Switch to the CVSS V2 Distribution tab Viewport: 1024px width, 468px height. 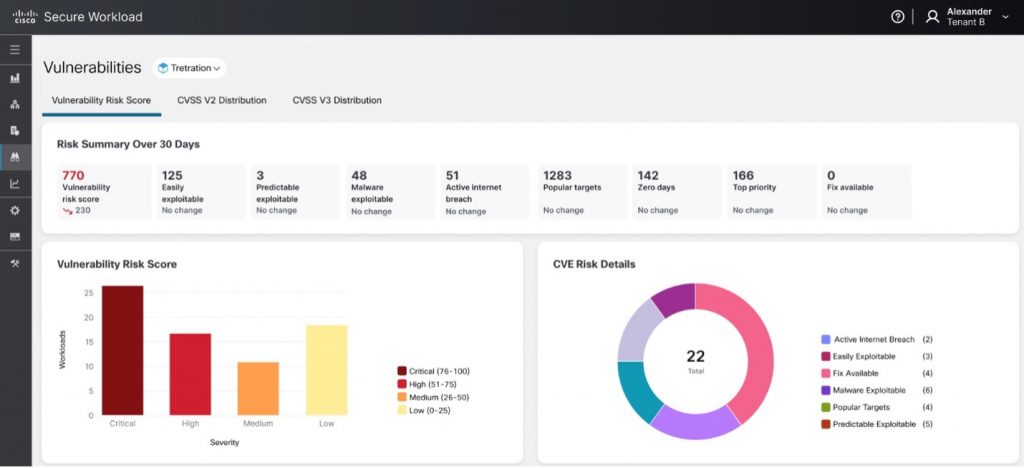click(x=221, y=100)
